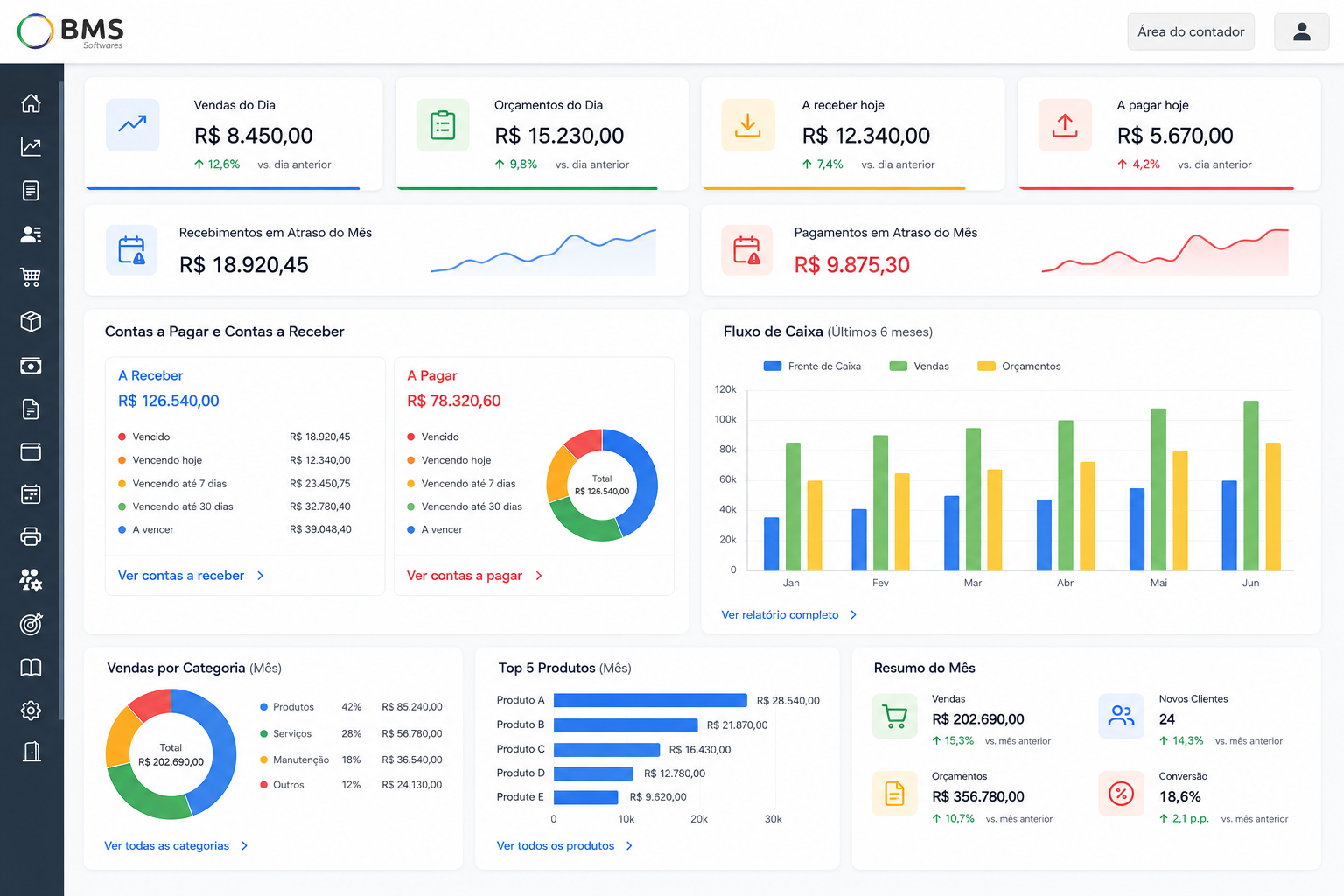Open the shopping cart sidebar icon
Image resolution: width=1344 pixels, height=896 pixels.
[31, 277]
